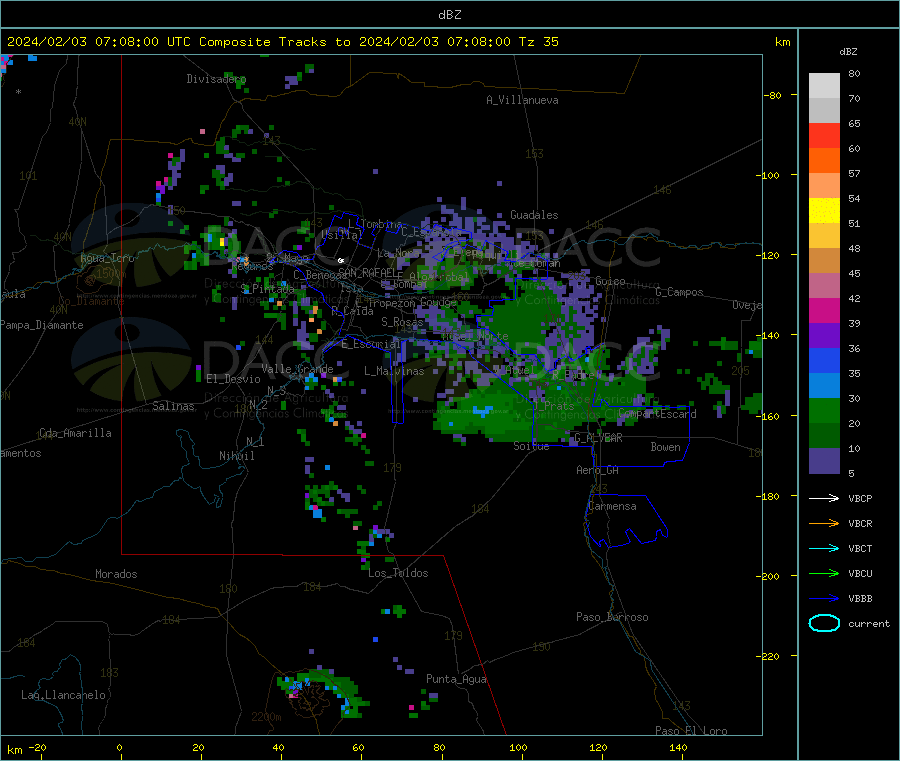
Task: Click the white VBCP arrow in legend
Action: (x=824, y=498)
